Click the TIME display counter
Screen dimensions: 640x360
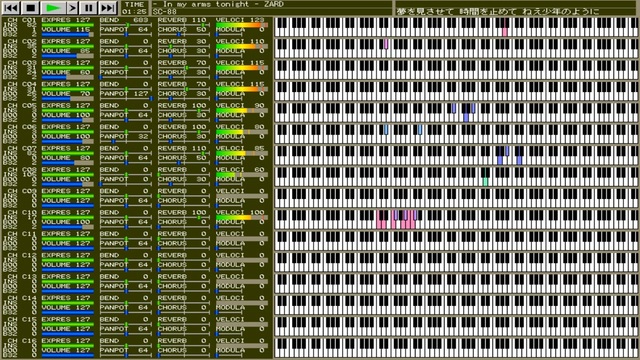[134, 8]
